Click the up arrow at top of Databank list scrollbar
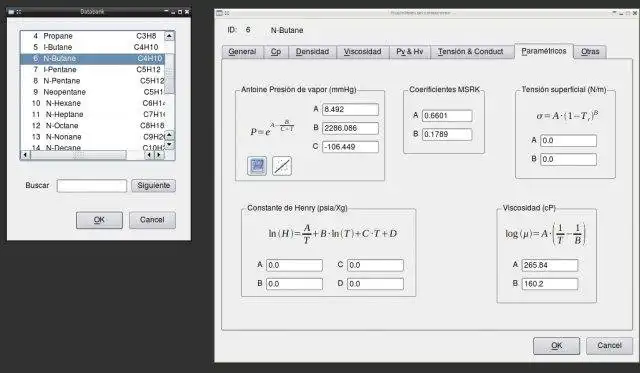Viewport: 640px width, 373px height. coord(169,36)
